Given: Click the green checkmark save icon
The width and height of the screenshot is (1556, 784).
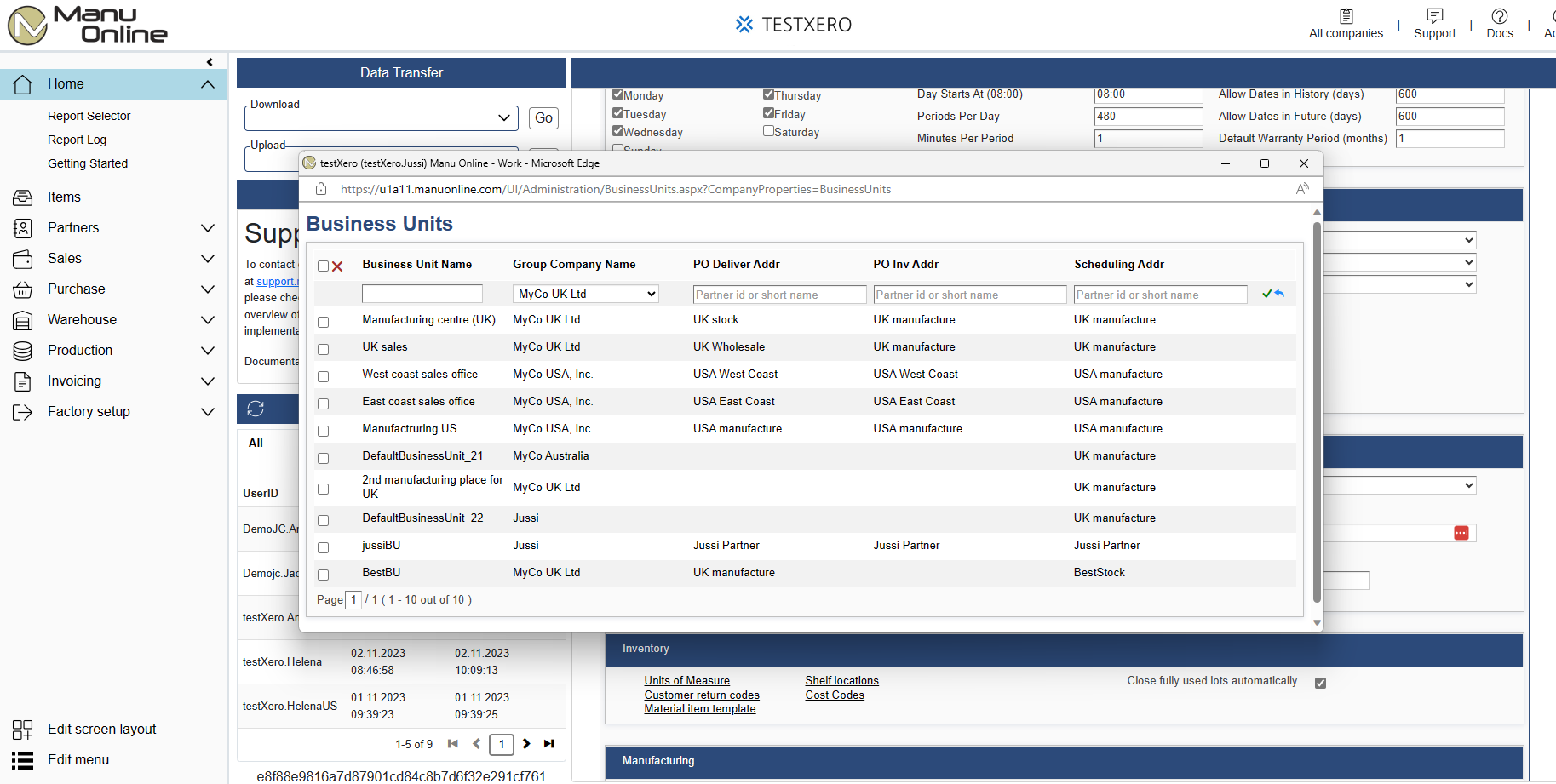Looking at the screenshot, I should [x=1266, y=294].
